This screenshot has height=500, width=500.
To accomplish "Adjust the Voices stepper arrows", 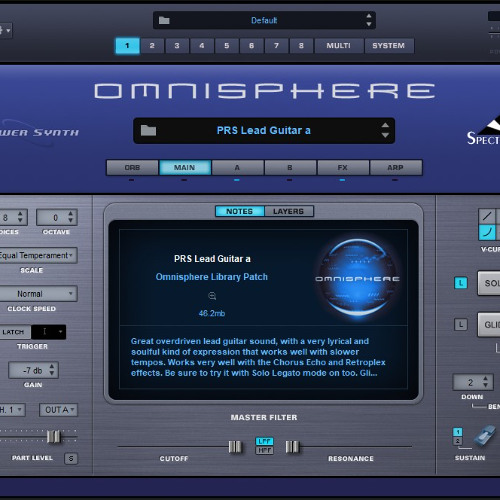I will click(x=20, y=217).
